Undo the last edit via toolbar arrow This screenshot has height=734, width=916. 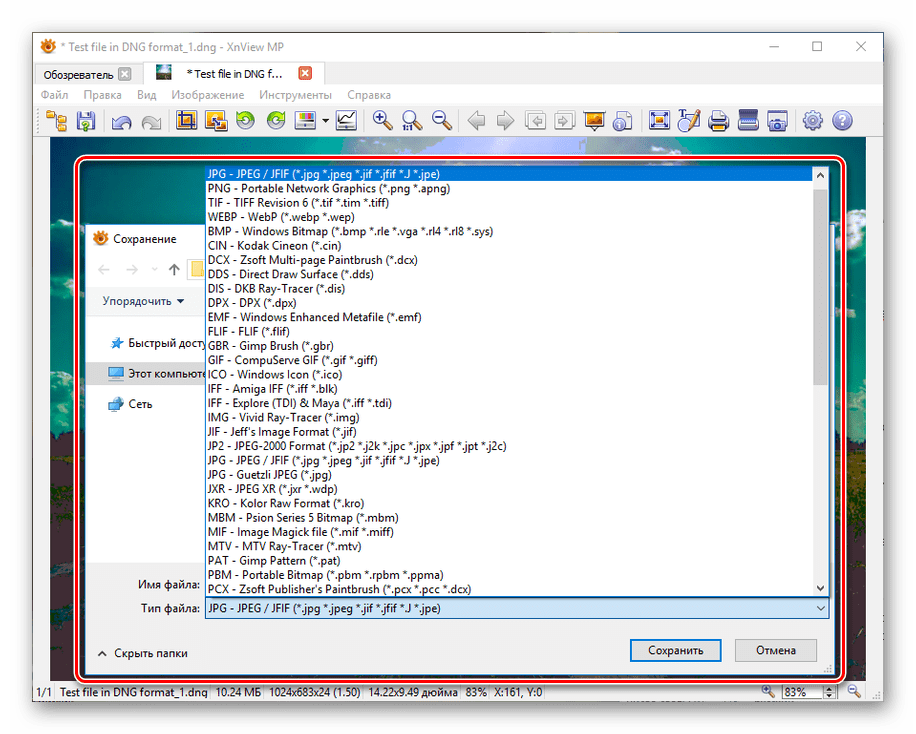pyautogui.click(x=122, y=122)
